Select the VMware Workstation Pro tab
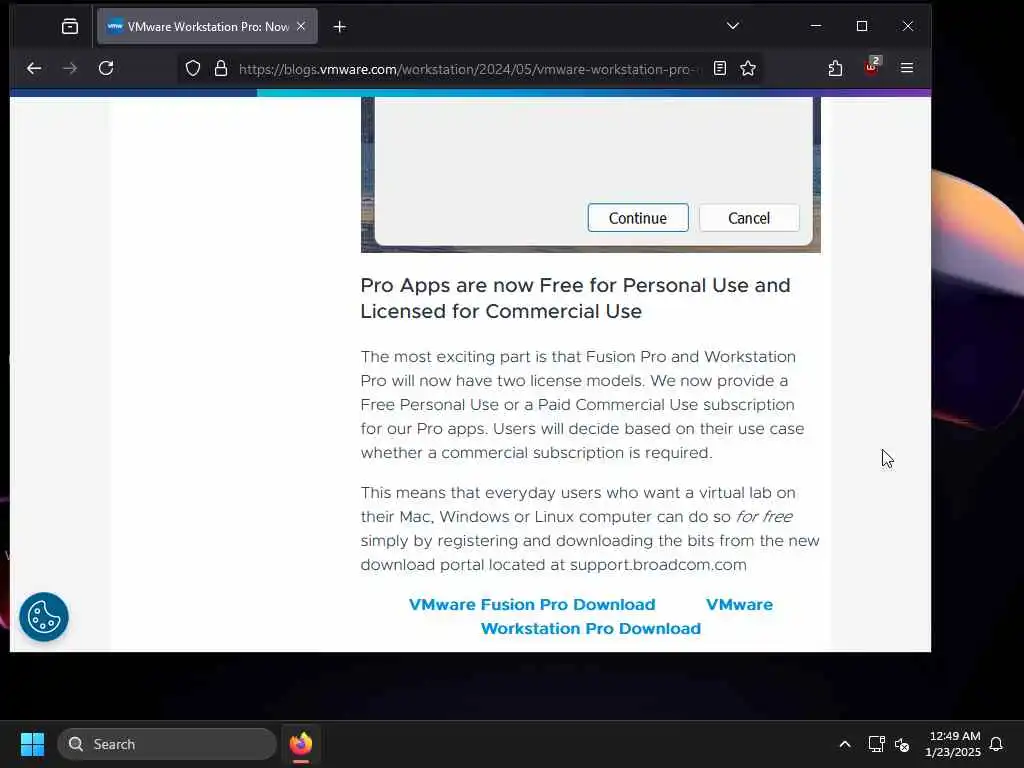This screenshot has width=1024, height=768. (x=207, y=26)
